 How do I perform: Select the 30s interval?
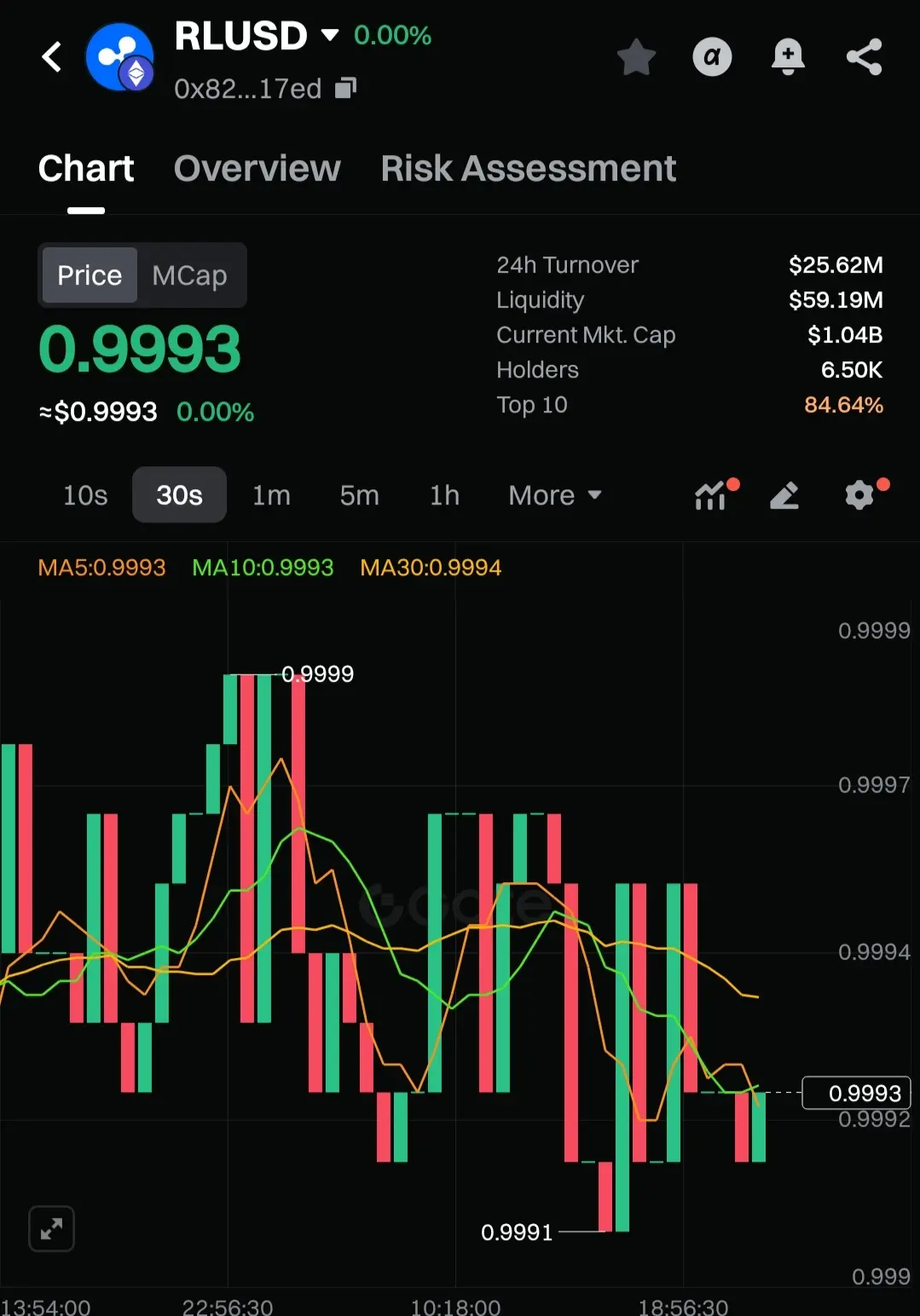pyautogui.click(x=179, y=495)
